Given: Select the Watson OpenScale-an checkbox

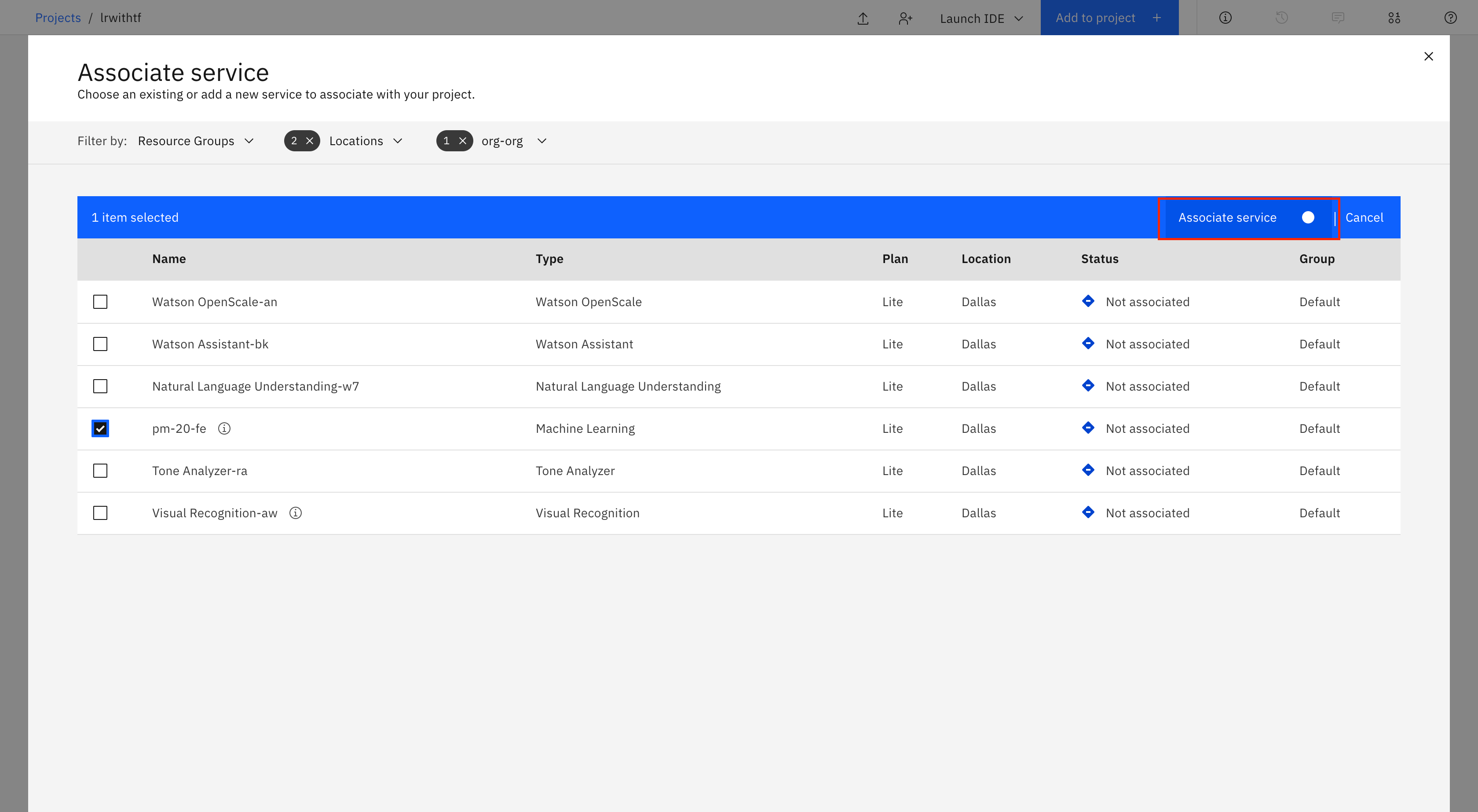Looking at the screenshot, I should 100,302.
